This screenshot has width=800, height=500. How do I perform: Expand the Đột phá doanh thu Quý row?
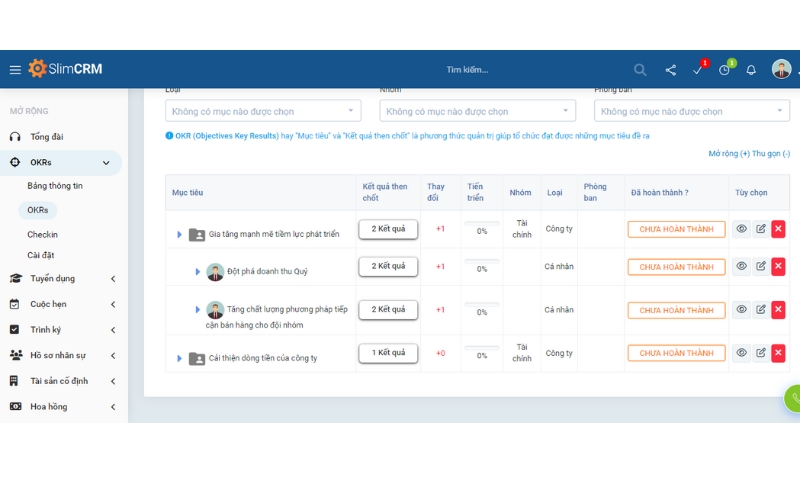tap(197, 271)
